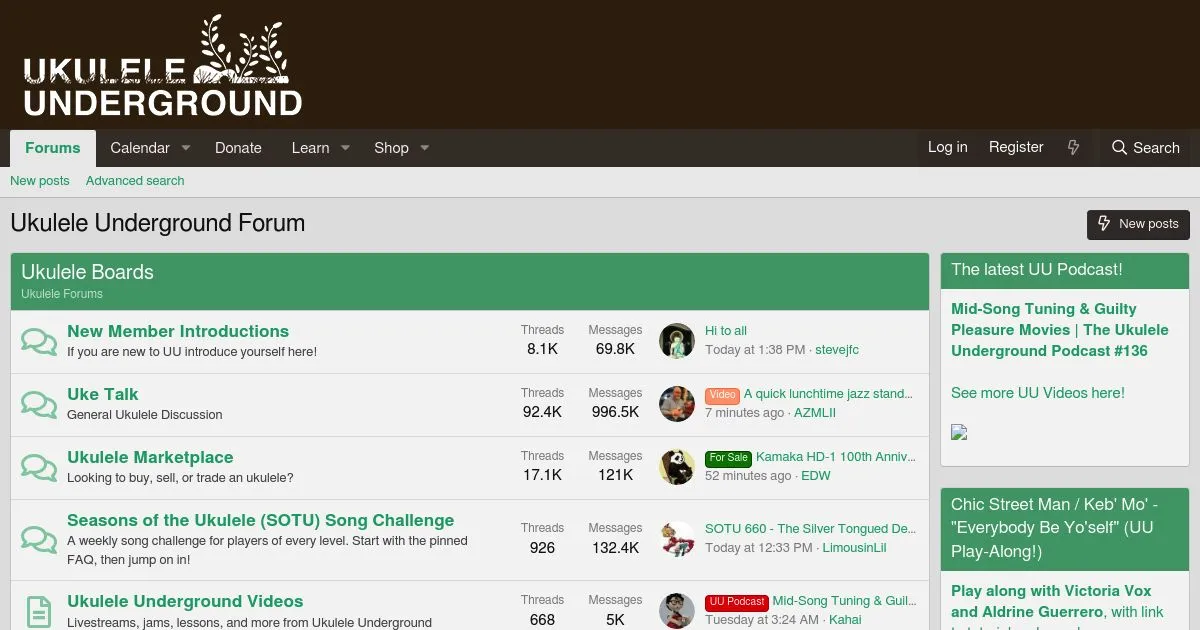Click Ukulele Marketplace speech bubble icon
The image size is (1200, 630).
[x=39, y=467]
